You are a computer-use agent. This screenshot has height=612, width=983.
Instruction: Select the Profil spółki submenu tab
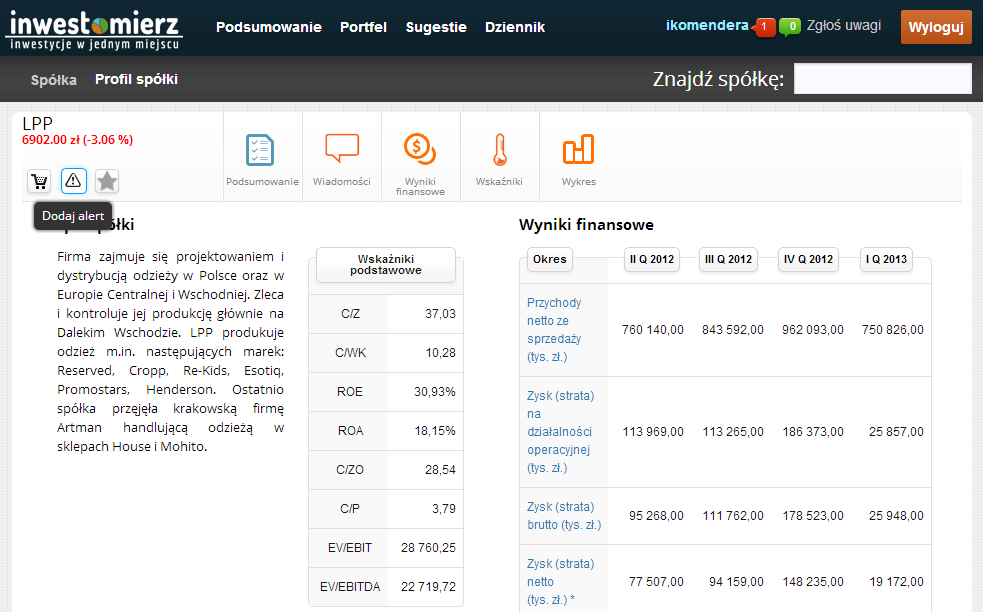(137, 80)
